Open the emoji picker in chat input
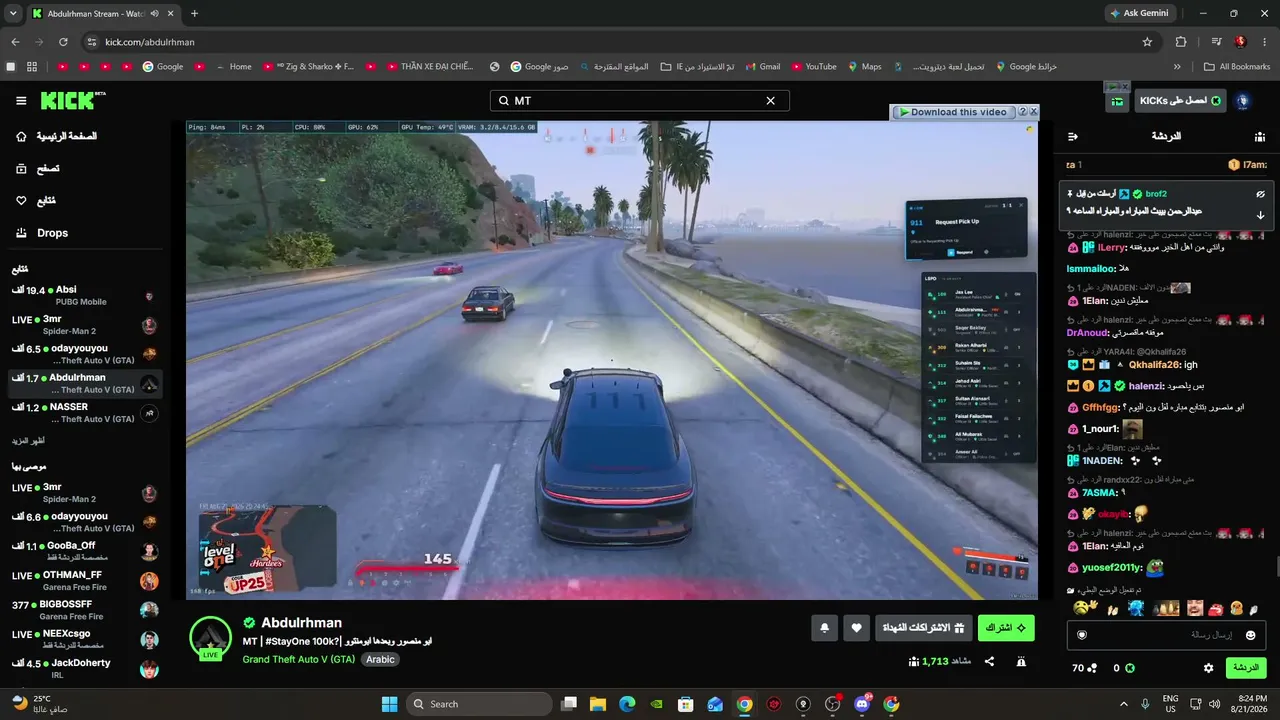 pos(1250,635)
